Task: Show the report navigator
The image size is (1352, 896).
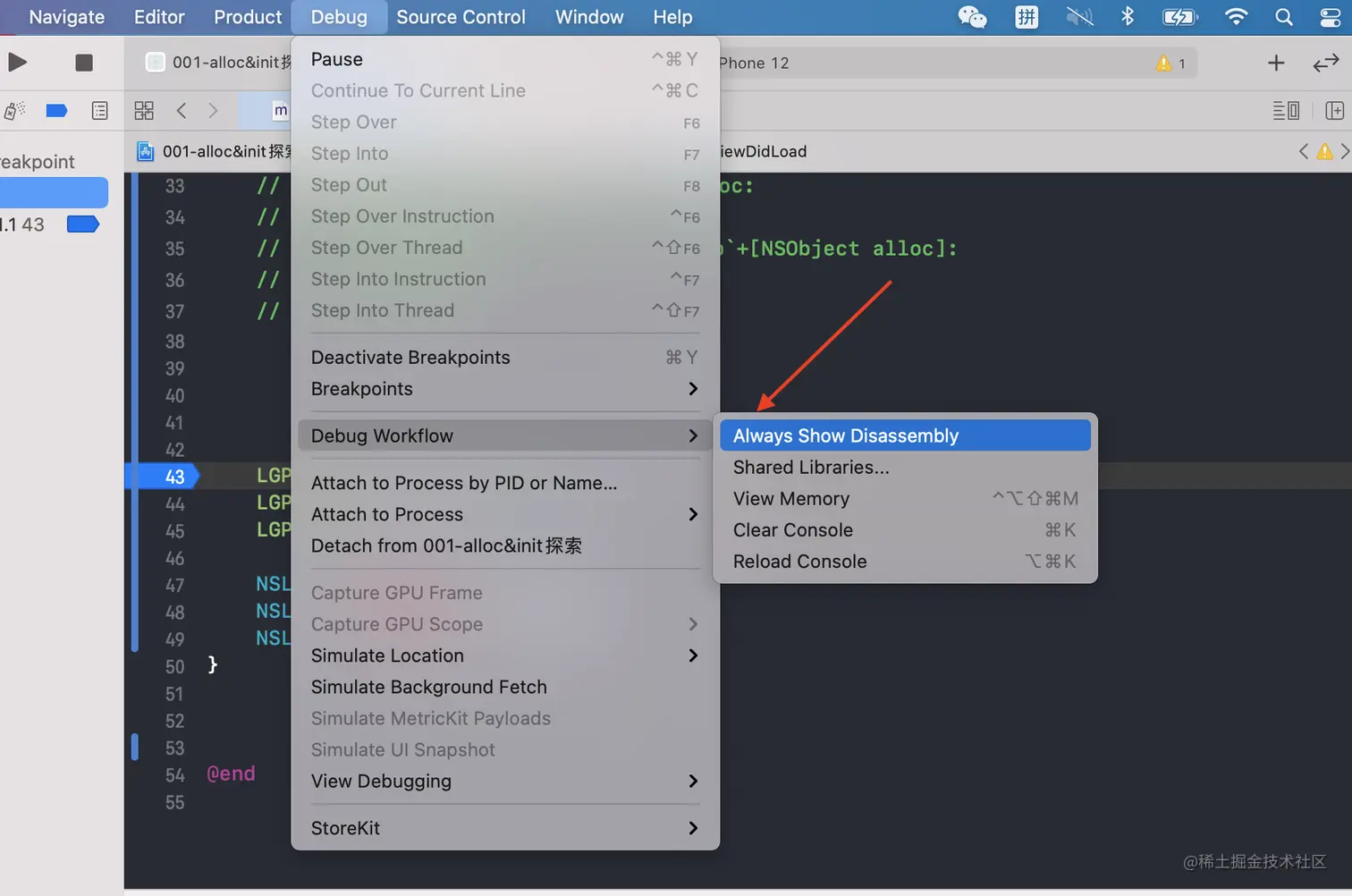Action: tap(100, 111)
